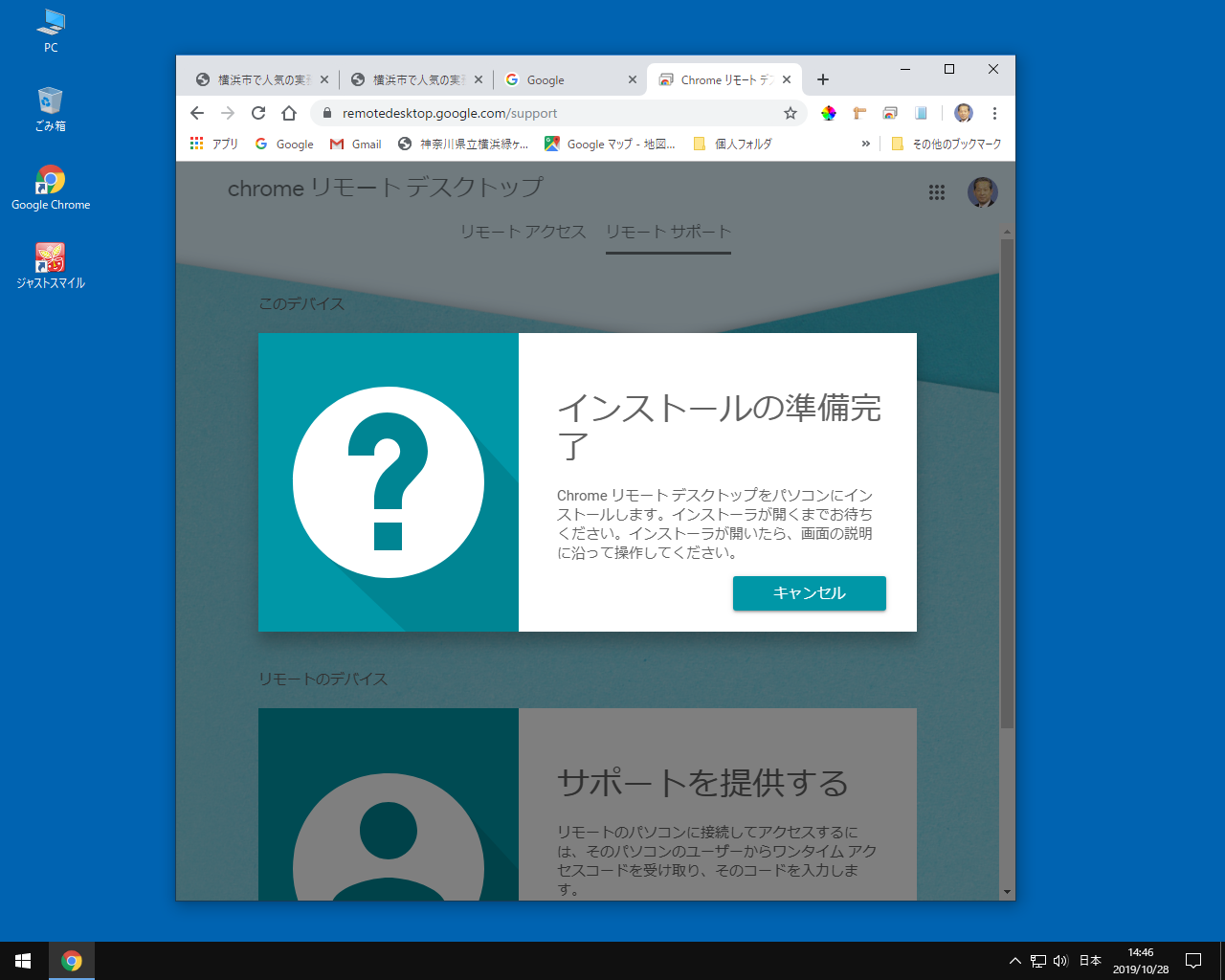
Task: Open the Windows Start menu
Action: click(x=23, y=961)
